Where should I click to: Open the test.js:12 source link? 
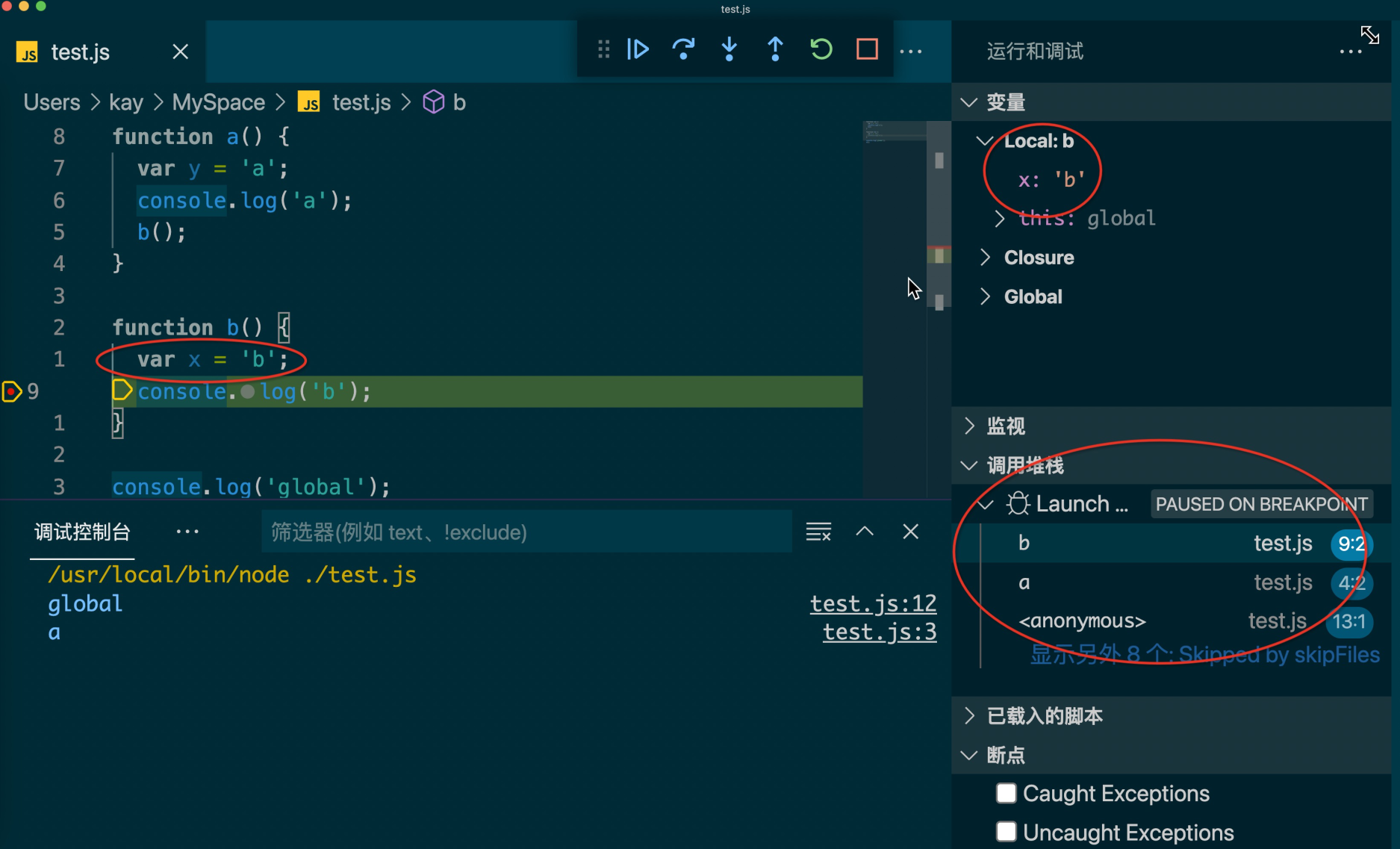tap(873, 603)
